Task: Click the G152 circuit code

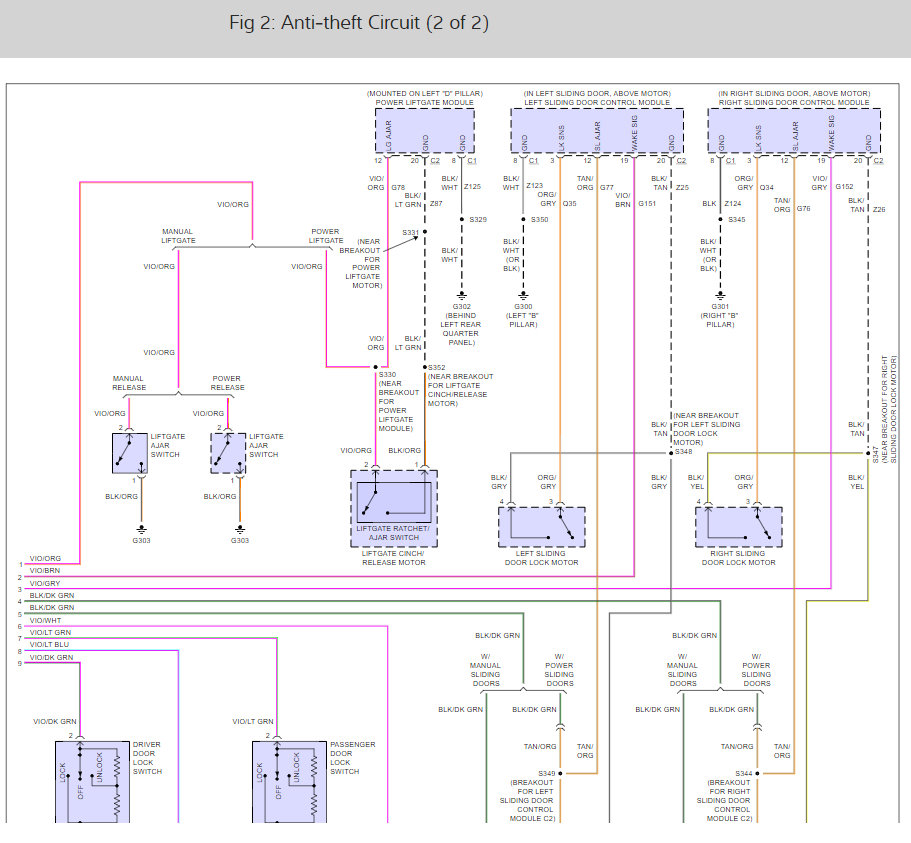Action: [x=844, y=186]
